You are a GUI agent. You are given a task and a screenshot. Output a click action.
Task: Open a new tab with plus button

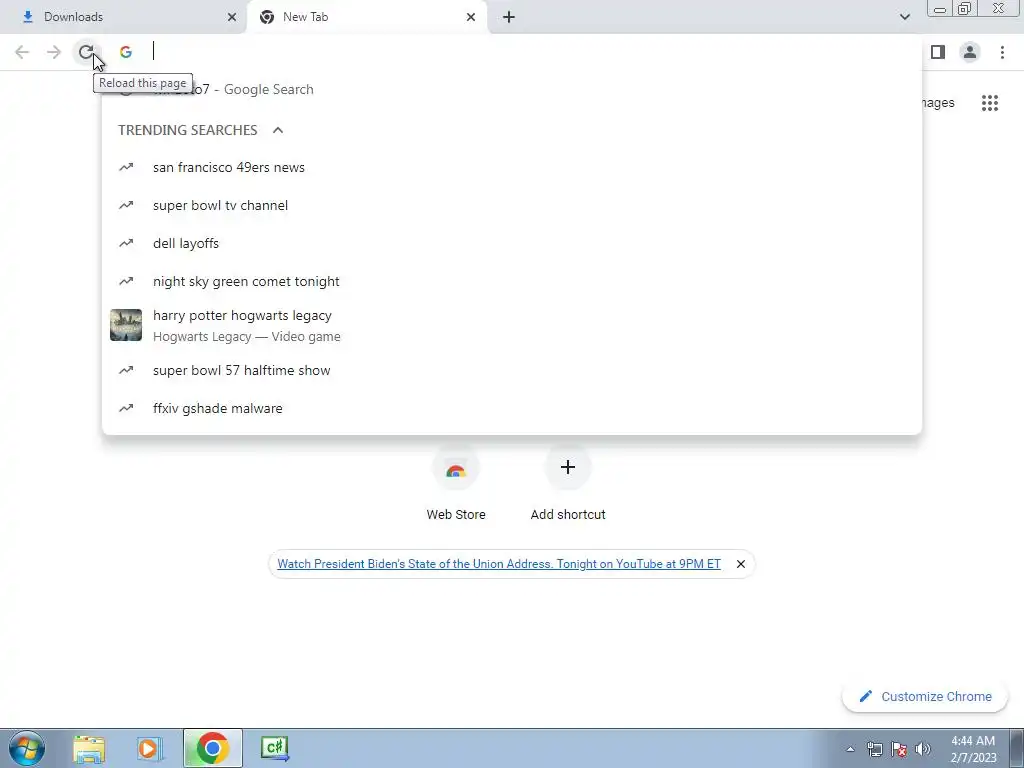509,17
